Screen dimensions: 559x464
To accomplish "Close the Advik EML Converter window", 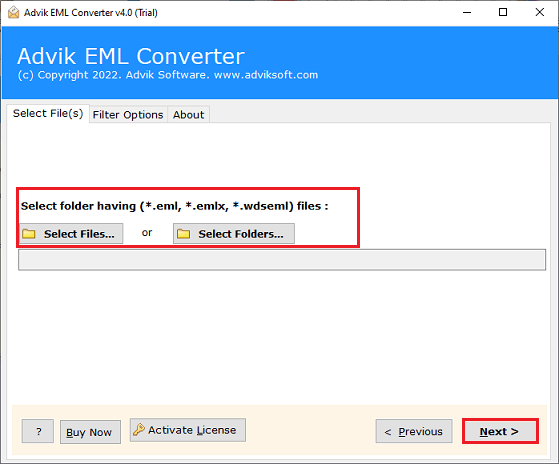I will (x=540, y=12).
